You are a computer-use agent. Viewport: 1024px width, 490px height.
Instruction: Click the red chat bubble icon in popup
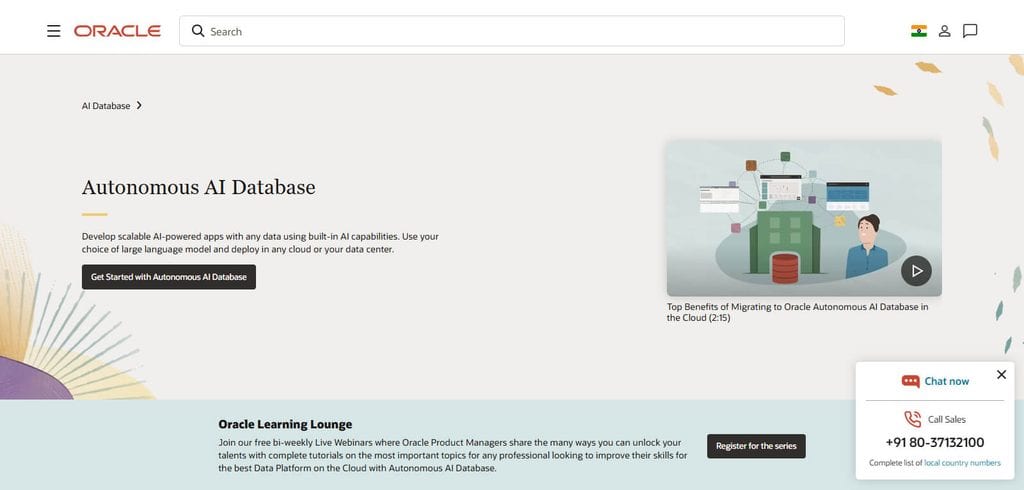pos(910,381)
